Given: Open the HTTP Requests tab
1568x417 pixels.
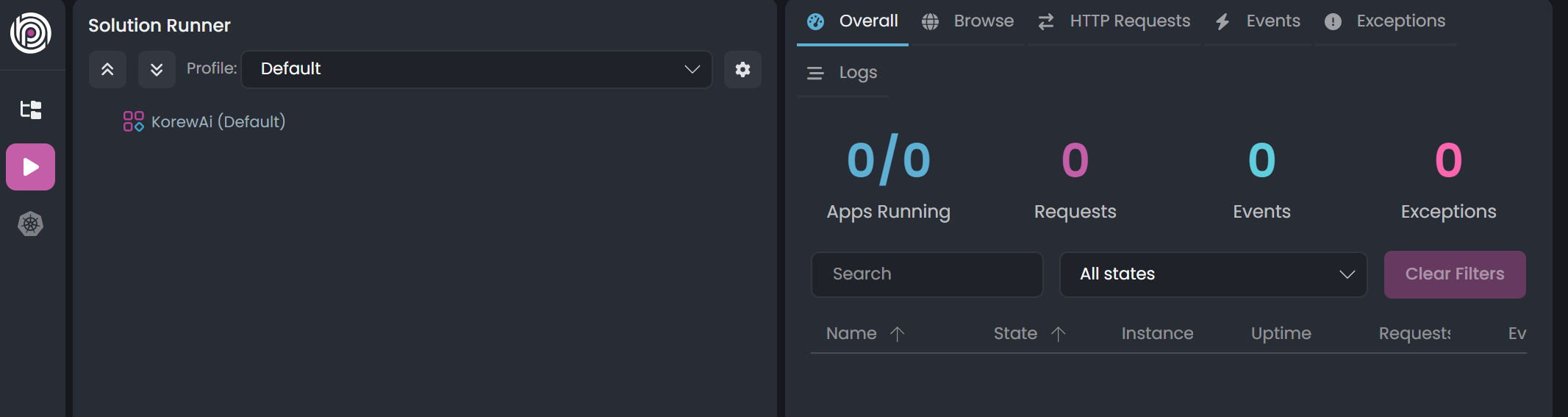Looking at the screenshot, I should pos(1114,21).
